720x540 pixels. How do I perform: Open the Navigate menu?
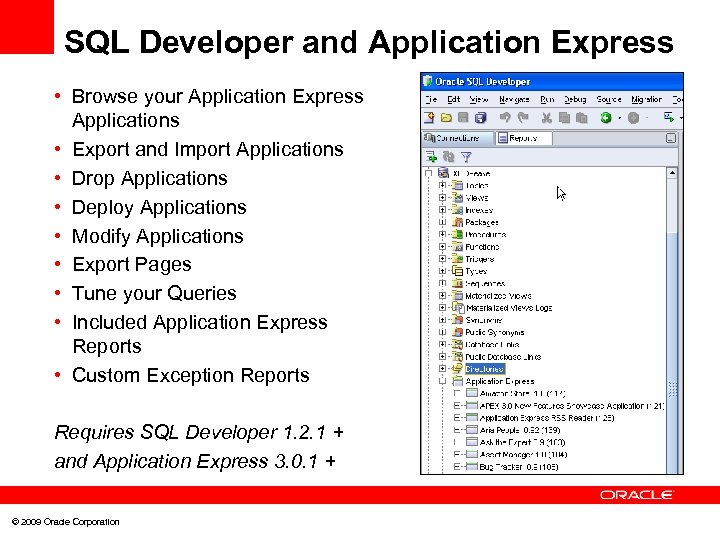click(514, 99)
